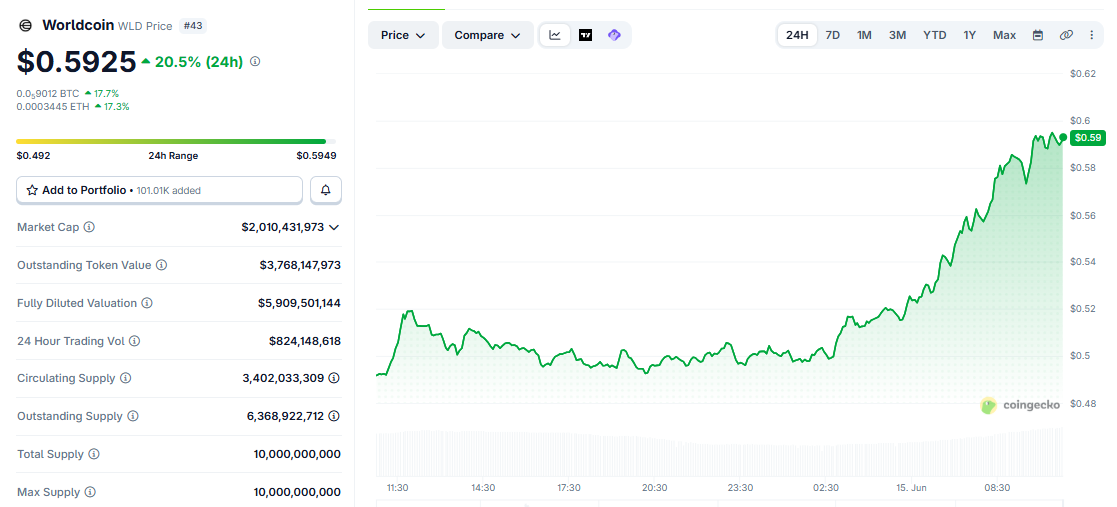Open the info icon beside 24h percentage
The image size is (1117, 507).
click(x=255, y=62)
